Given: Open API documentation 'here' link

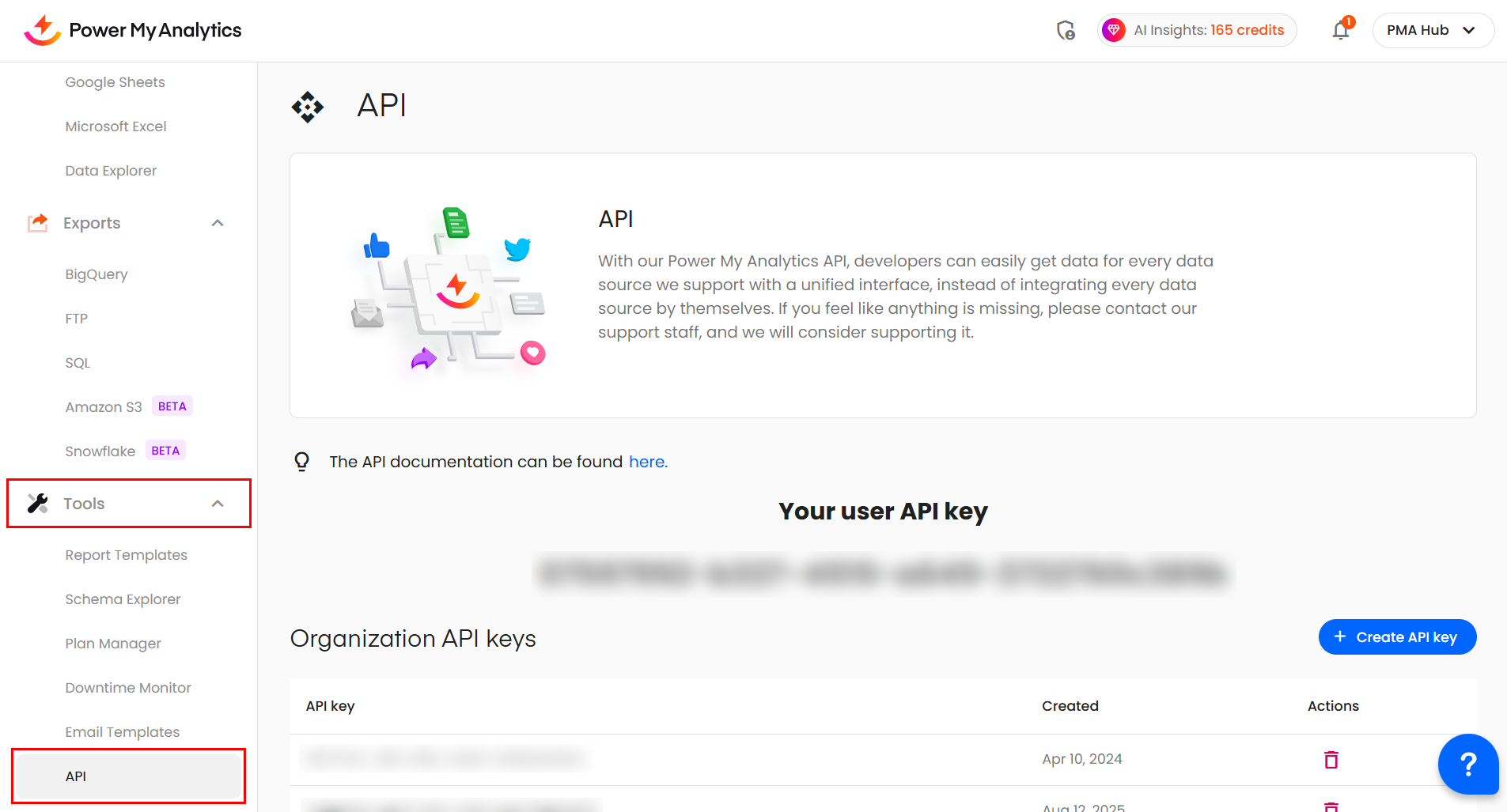Looking at the screenshot, I should (x=648, y=462).
